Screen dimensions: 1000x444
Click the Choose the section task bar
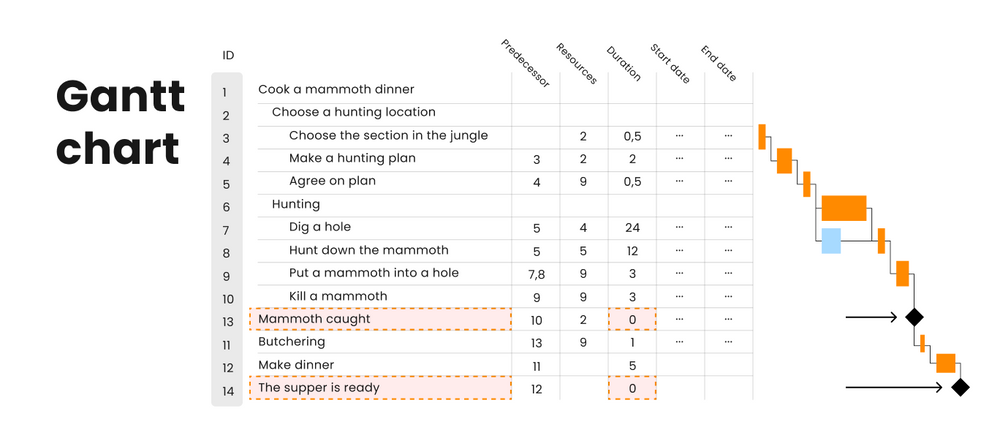pyautogui.click(x=762, y=137)
